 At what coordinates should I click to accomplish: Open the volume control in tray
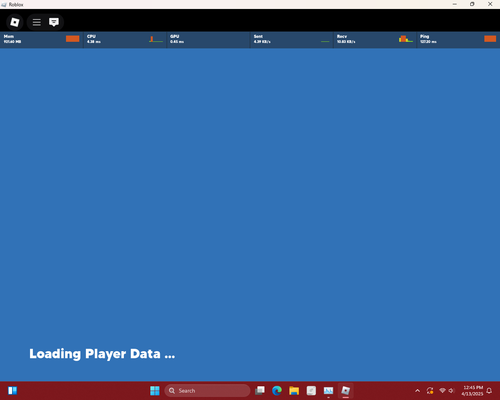pyautogui.click(x=451, y=391)
